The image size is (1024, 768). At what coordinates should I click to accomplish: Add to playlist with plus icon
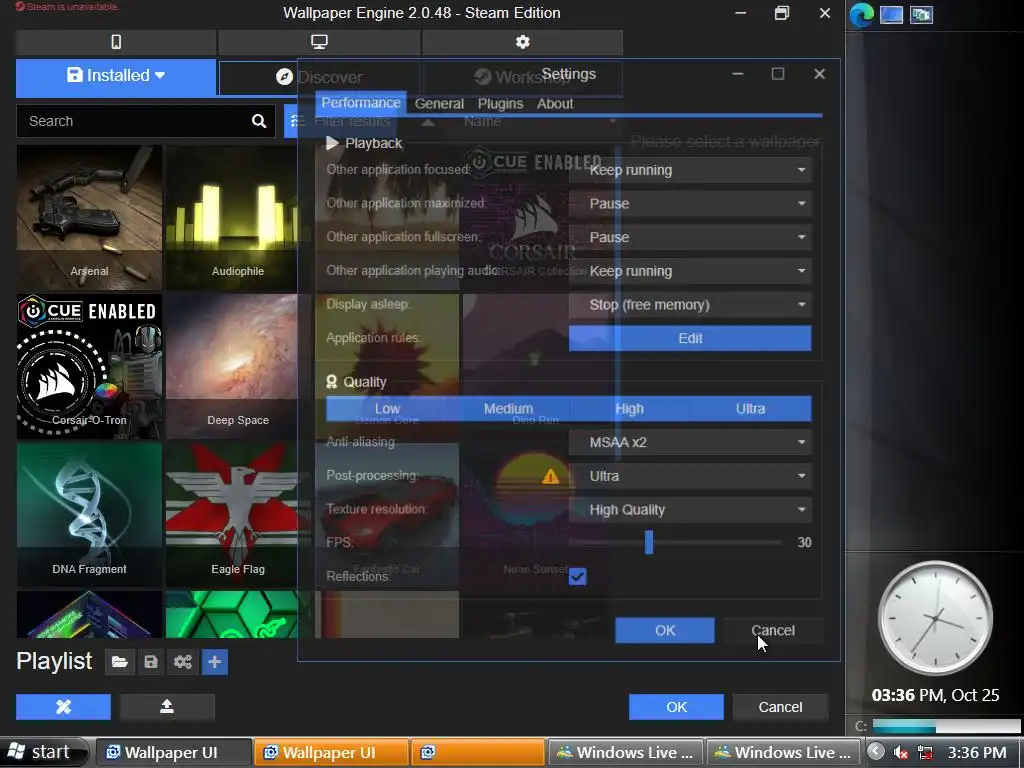point(215,662)
